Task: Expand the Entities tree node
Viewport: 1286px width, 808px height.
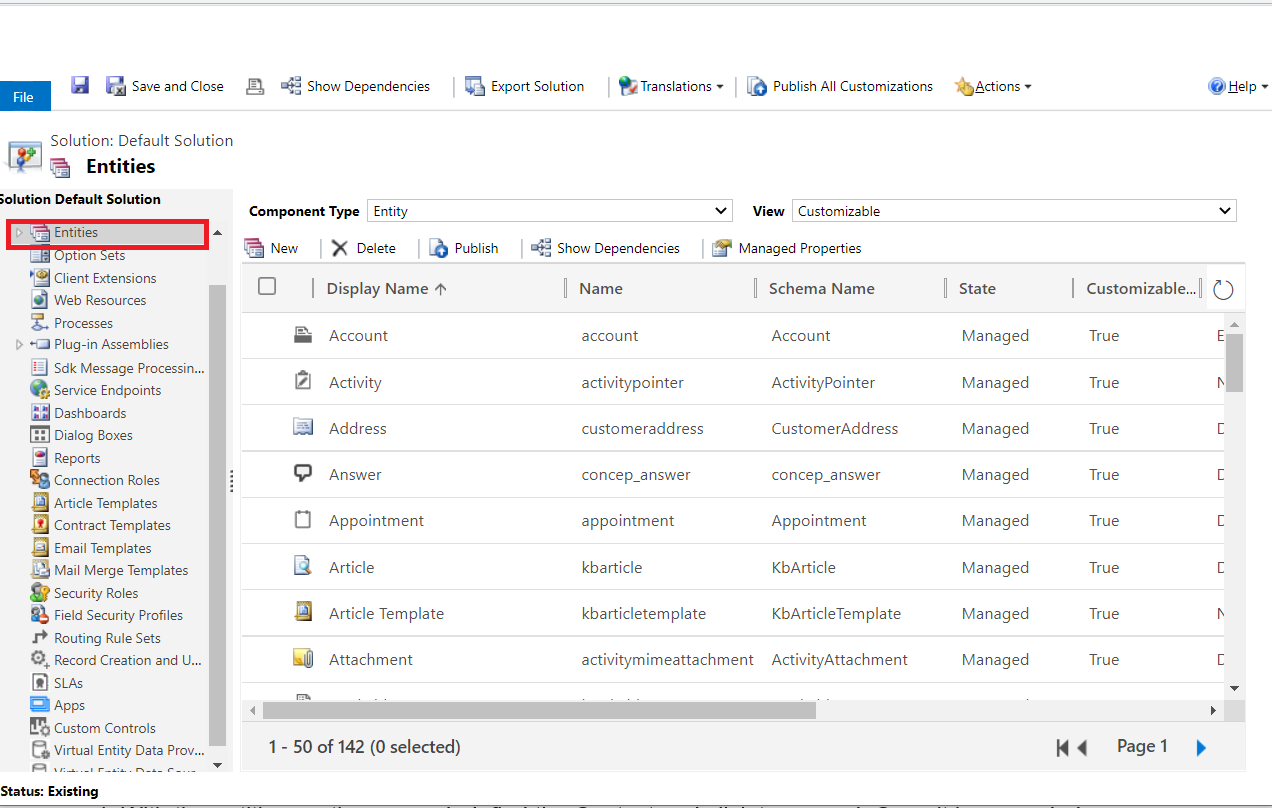Action: coord(18,233)
